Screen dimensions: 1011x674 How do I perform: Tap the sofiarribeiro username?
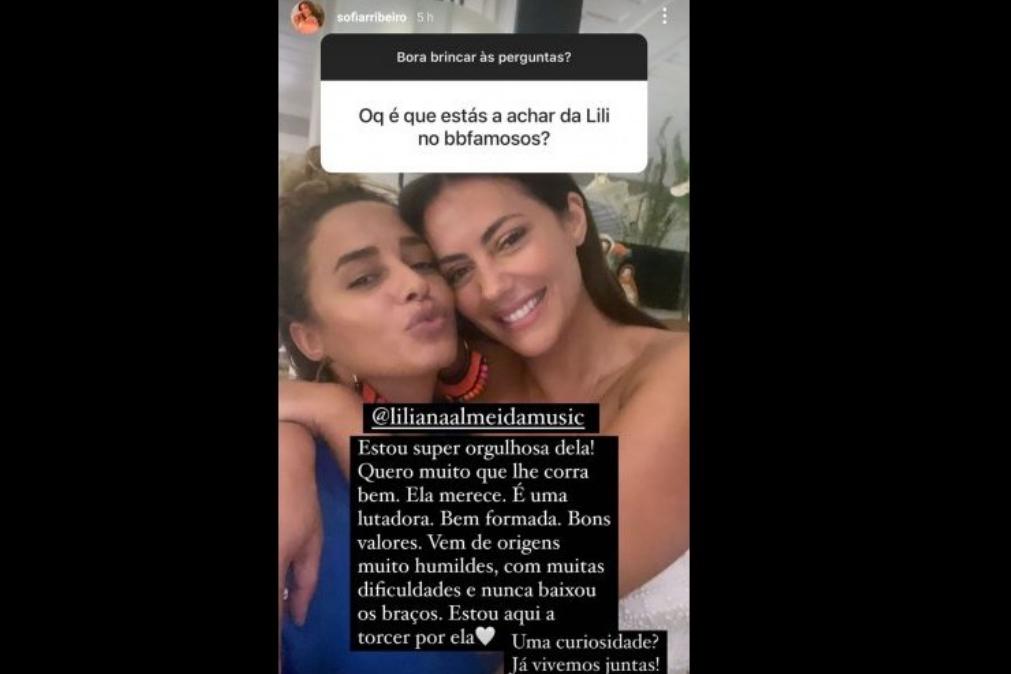[371, 17]
